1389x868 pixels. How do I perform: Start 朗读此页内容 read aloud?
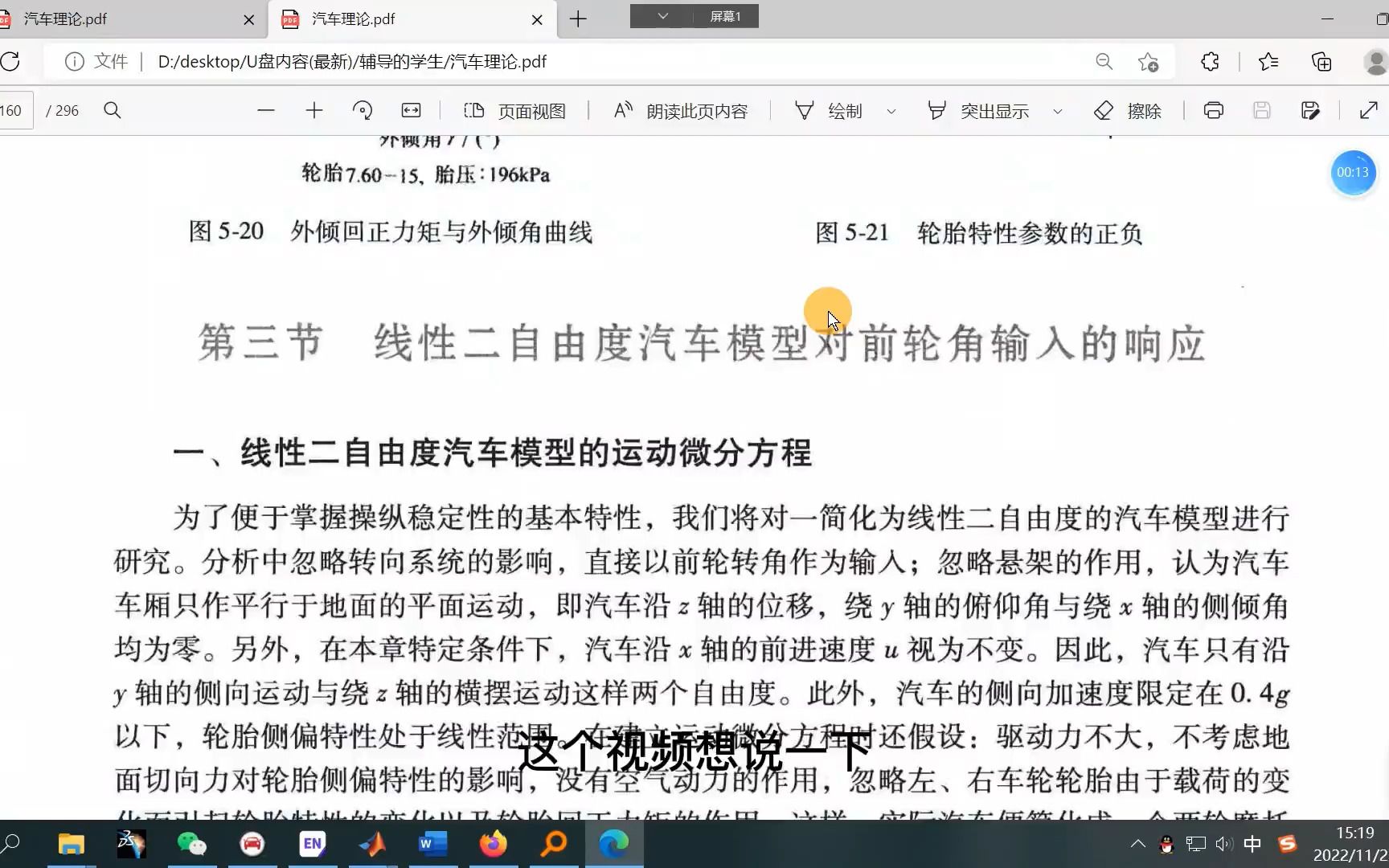click(679, 110)
